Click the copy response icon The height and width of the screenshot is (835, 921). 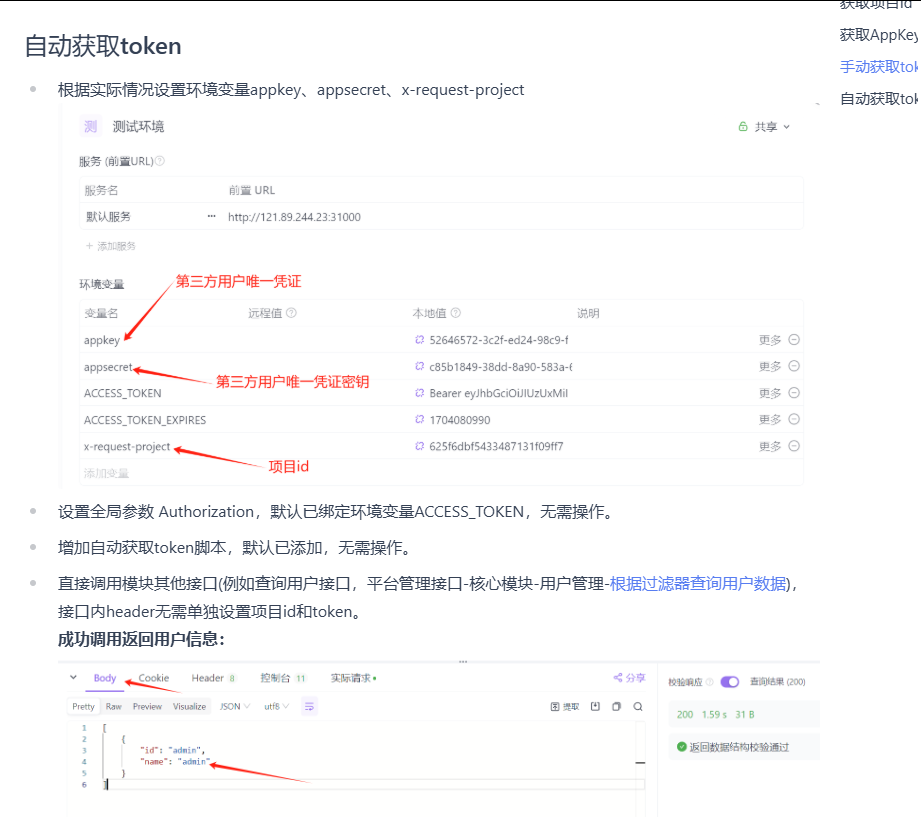(616, 706)
